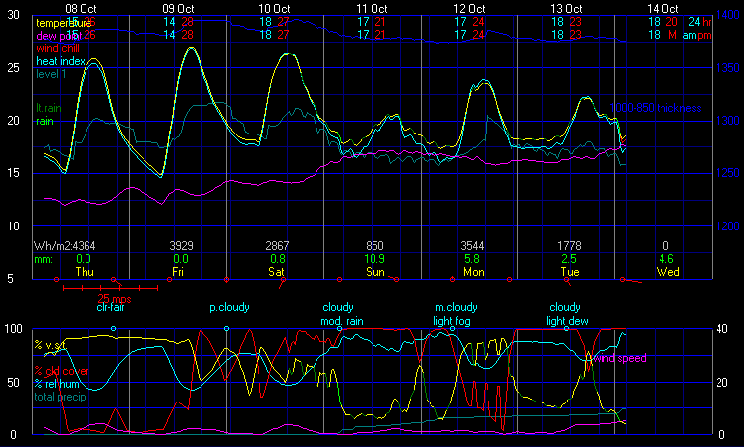Click the "13 Oct" date header

(x=566, y=9)
